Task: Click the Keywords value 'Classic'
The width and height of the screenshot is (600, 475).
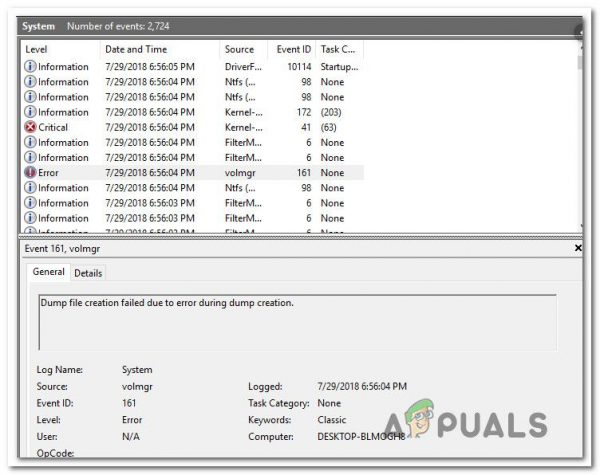Action: (x=331, y=420)
